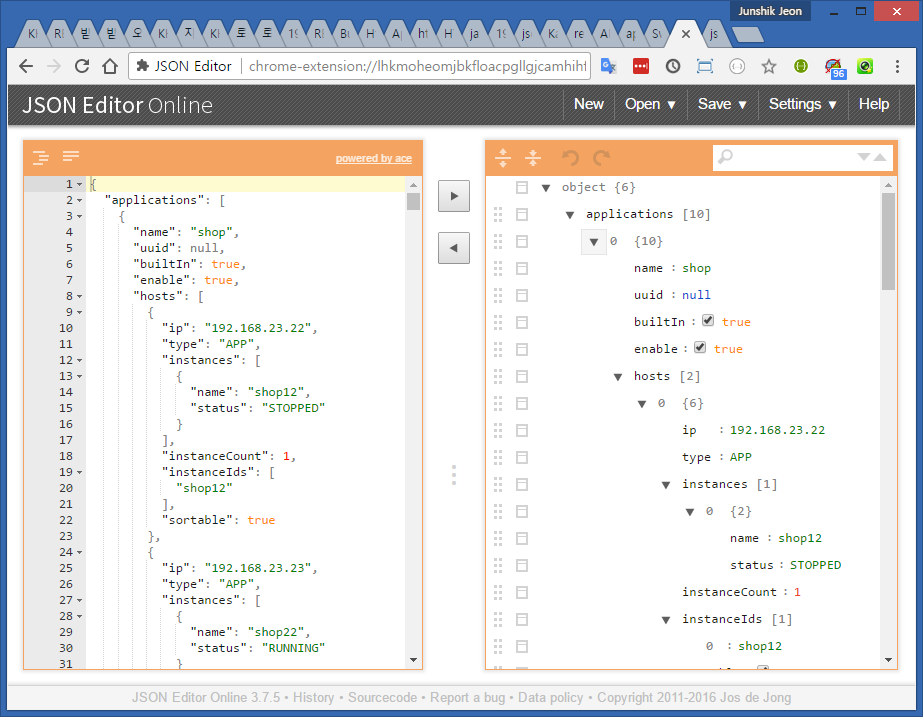Collapse the applications array node
Image resolution: width=923 pixels, height=717 pixels.
(x=570, y=214)
